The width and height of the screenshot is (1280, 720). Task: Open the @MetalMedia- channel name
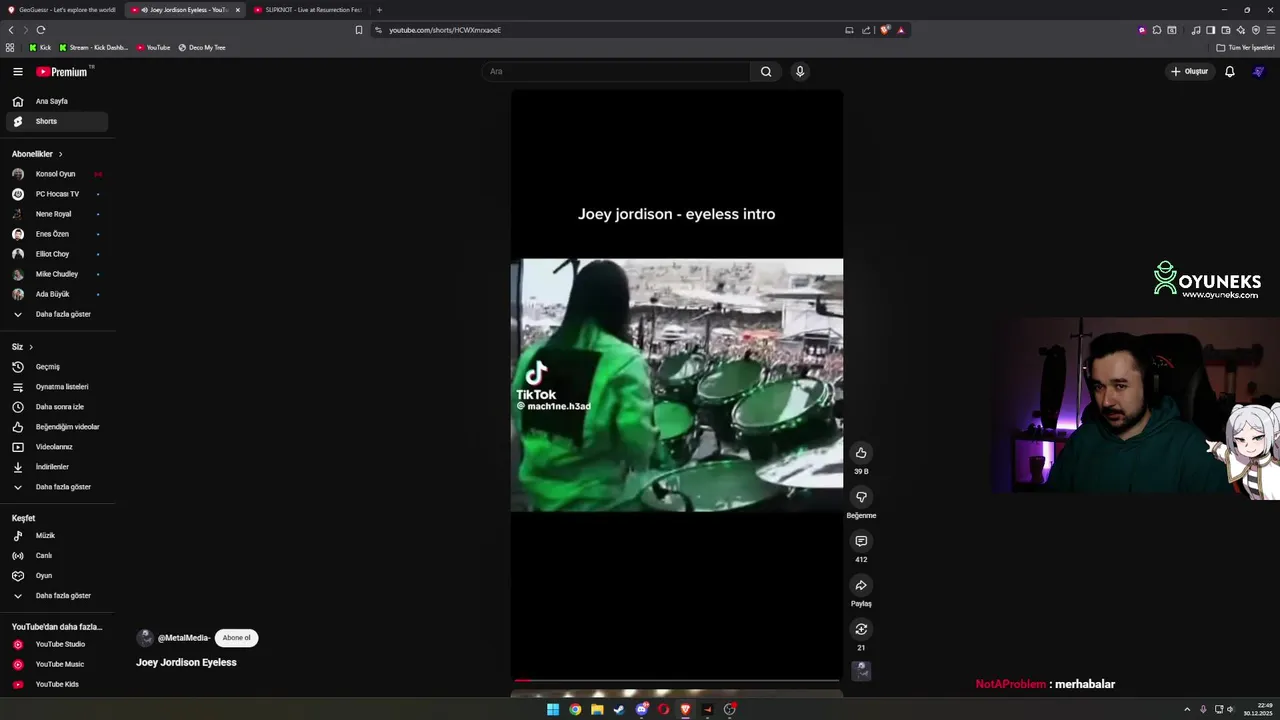coord(184,638)
